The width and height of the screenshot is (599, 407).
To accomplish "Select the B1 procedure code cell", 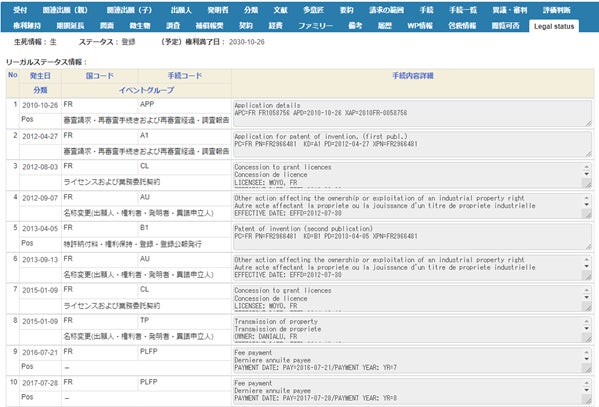I will point(144,228).
